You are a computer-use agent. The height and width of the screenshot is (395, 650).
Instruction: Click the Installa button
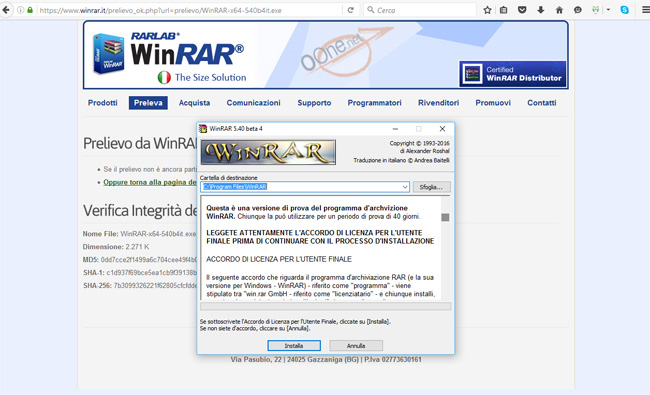(x=294, y=346)
